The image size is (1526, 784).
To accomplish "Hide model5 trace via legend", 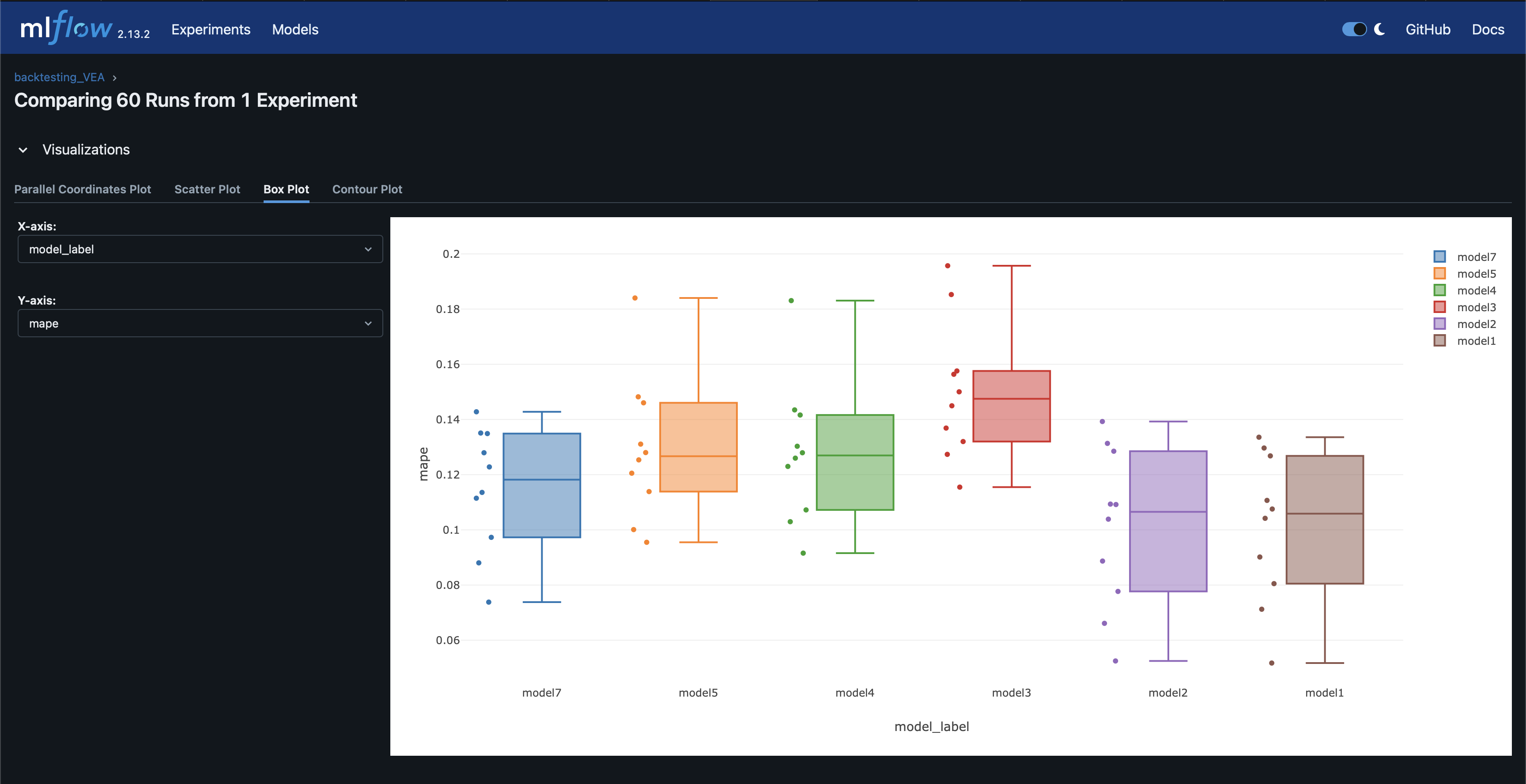I will tap(1475, 274).
